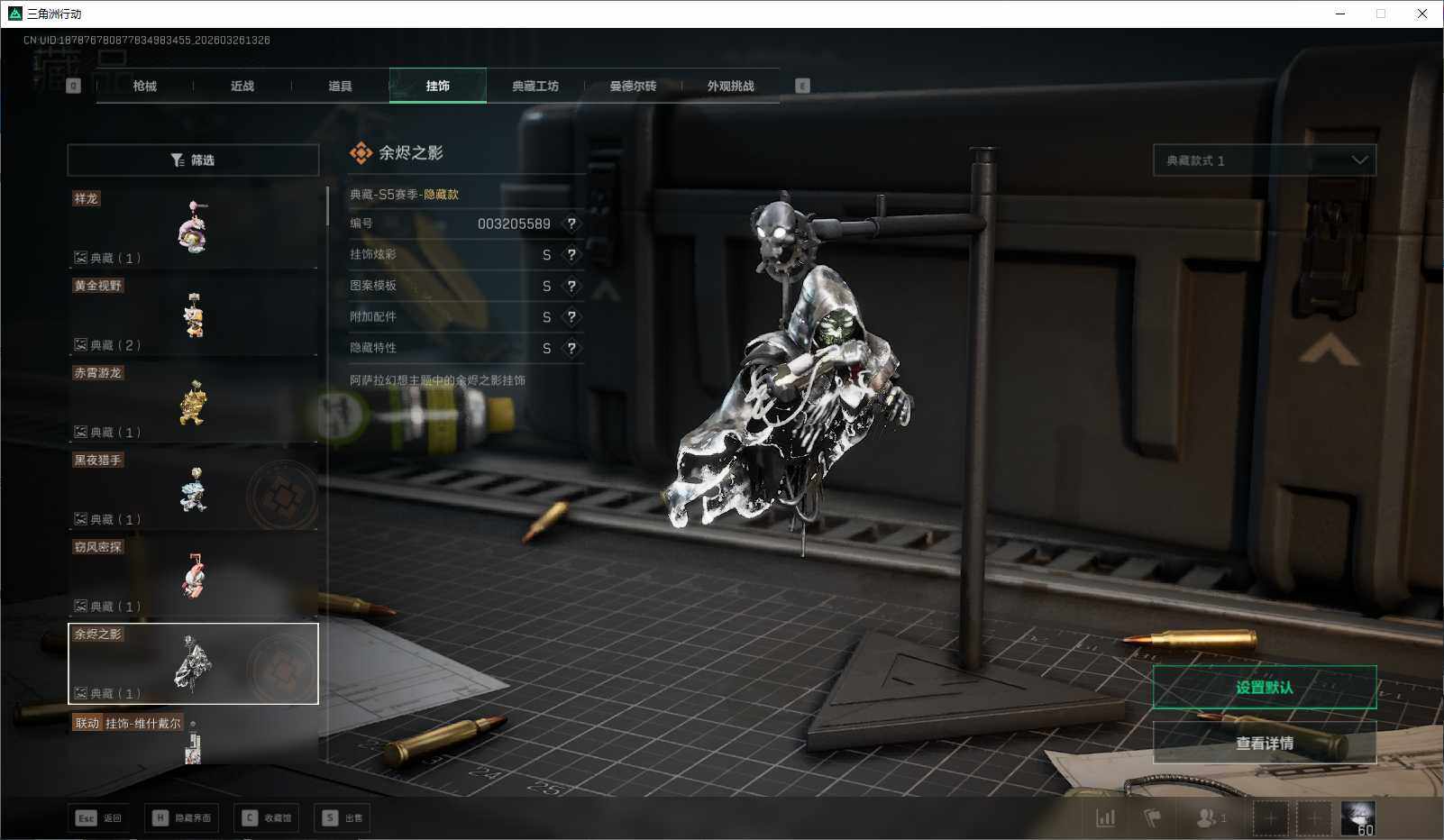
Task: Open the help icon for 图案模板
Action: pos(571,286)
